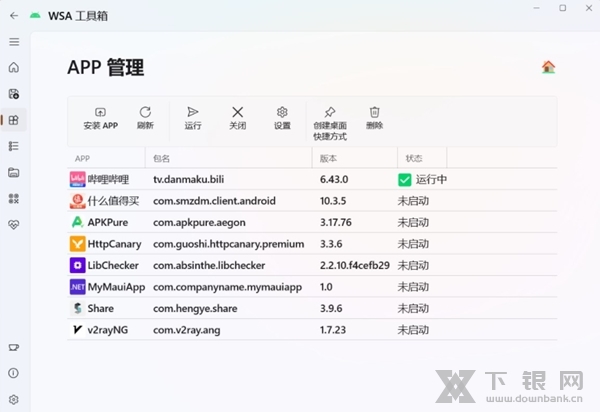This screenshot has width=600, height=412.
Task: Open the file manager sidebar icon
Action: [x=14, y=173]
